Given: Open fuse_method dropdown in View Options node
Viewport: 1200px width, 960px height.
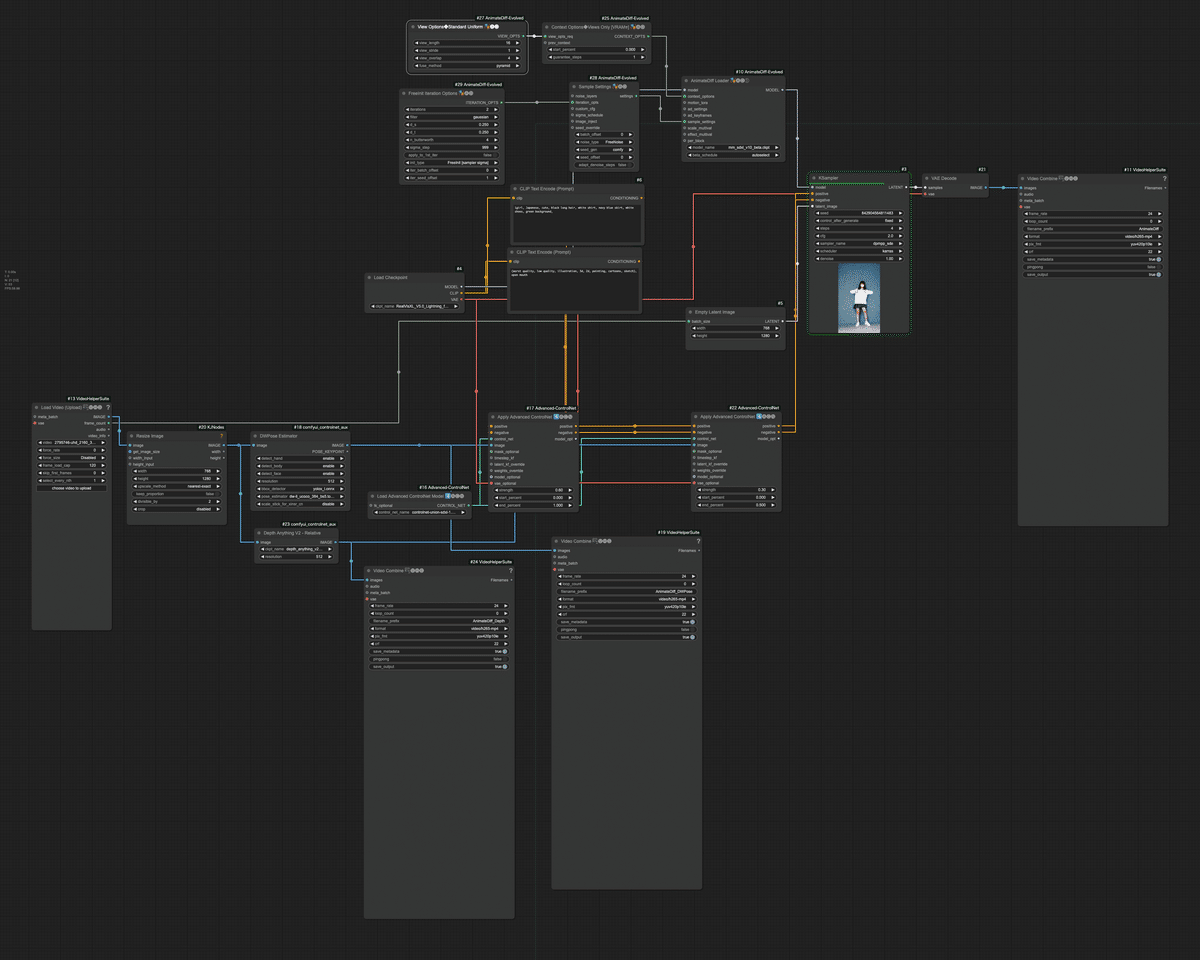Looking at the screenshot, I should pyautogui.click(x=467, y=65).
